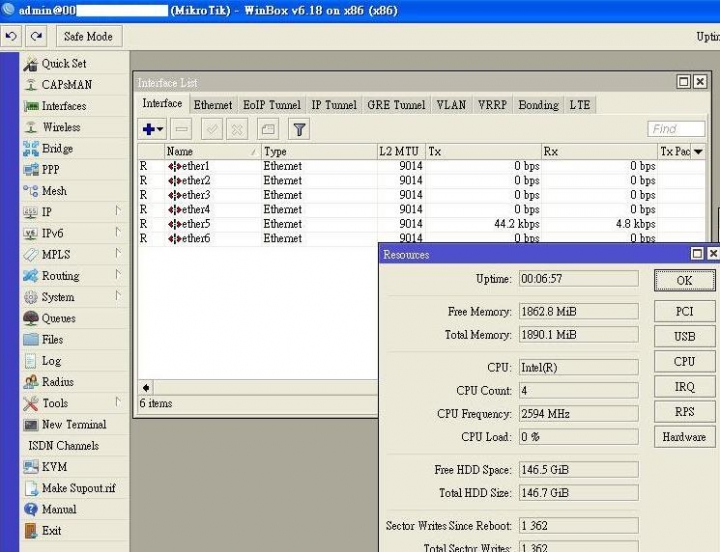Click the left scroll arrow below the interface list
Viewport: 720px width, 552px height.
click(x=147, y=388)
